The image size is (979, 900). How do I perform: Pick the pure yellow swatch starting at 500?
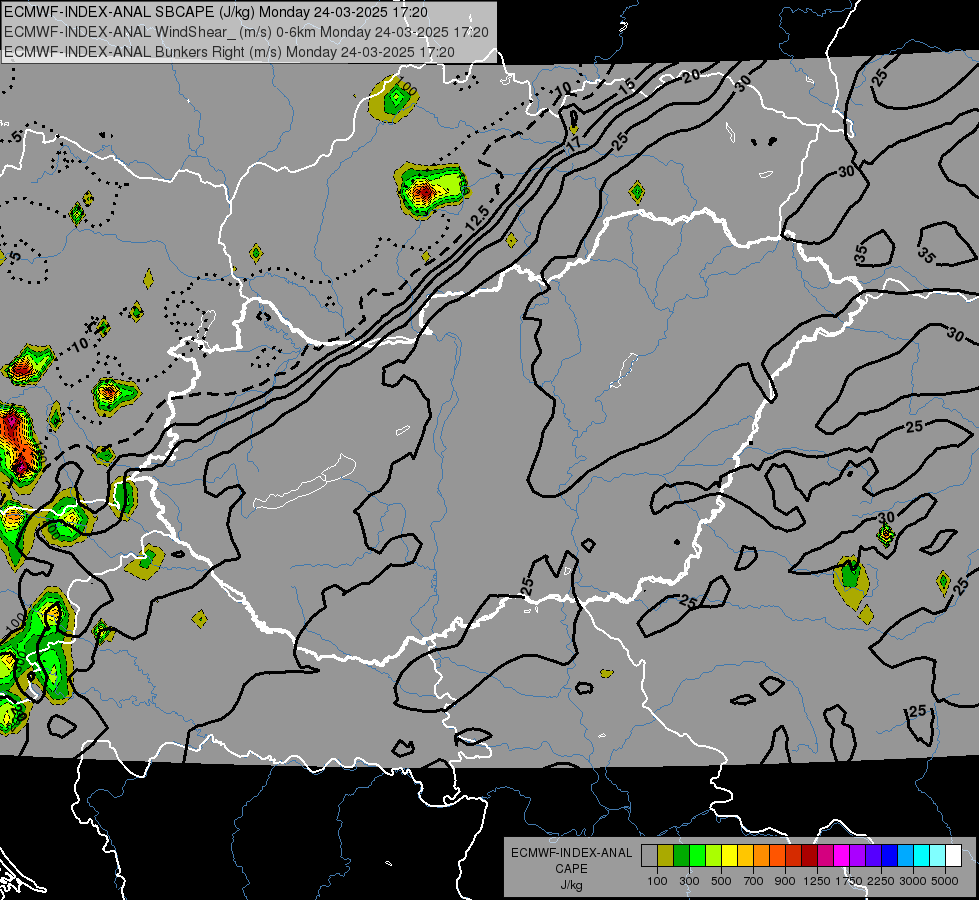tap(729, 856)
